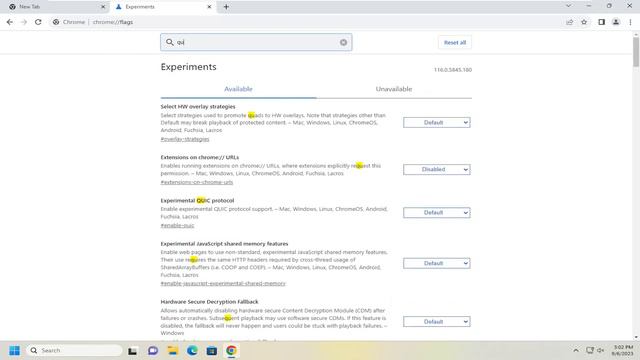Open the #enable-javascript-experimental-shared-memory link

coord(223,283)
